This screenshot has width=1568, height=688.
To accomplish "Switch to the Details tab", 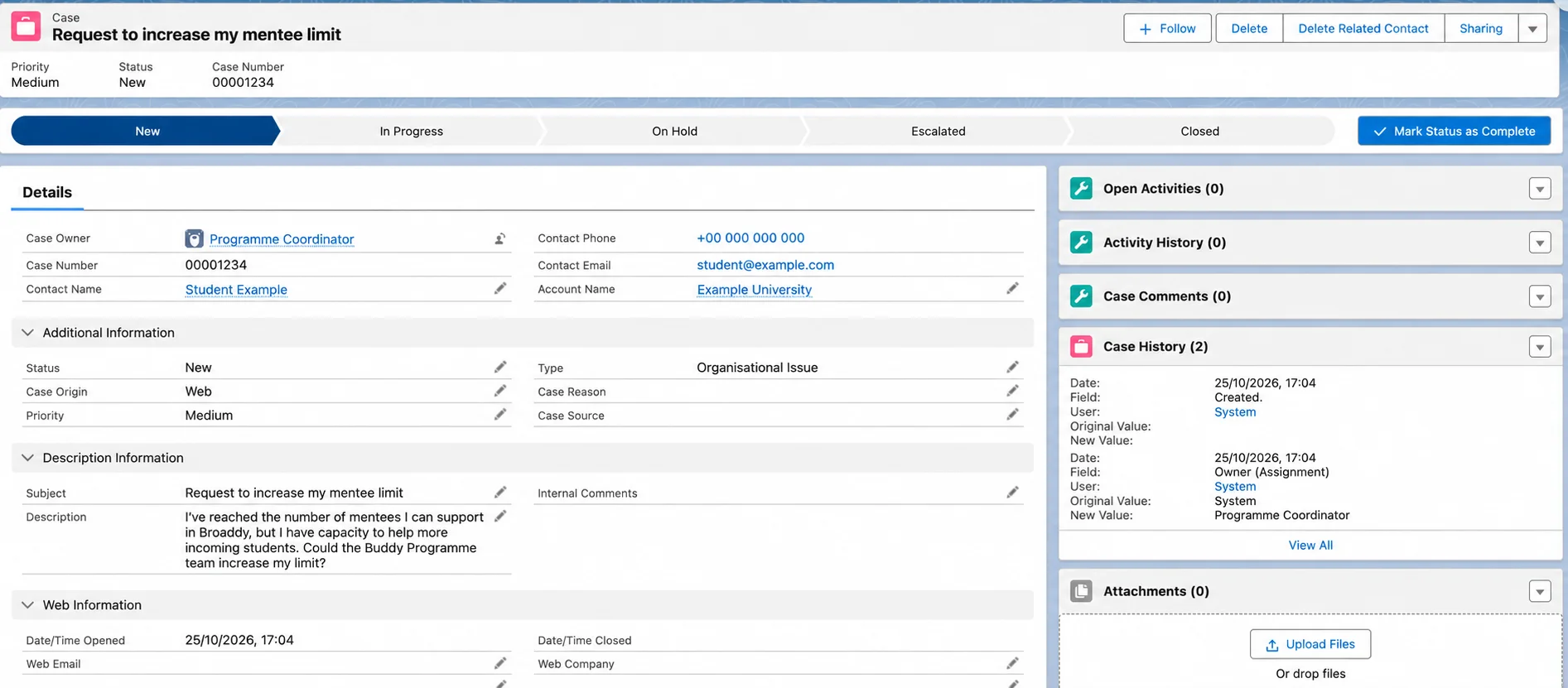I will (47, 192).
